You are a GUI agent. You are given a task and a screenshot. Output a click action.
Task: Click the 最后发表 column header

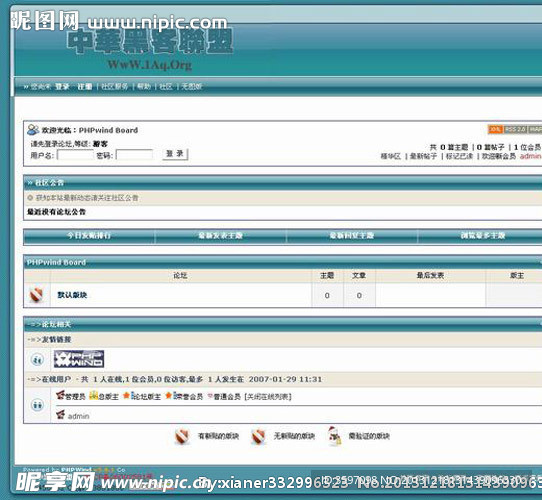[430, 276]
